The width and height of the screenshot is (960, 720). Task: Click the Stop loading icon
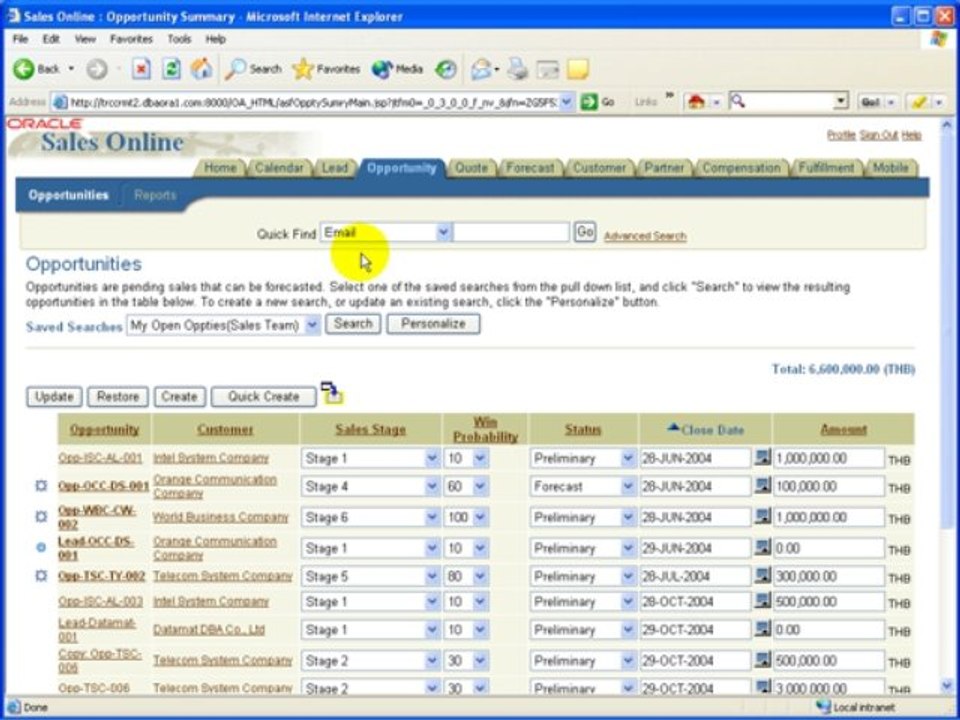tap(141, 69)
